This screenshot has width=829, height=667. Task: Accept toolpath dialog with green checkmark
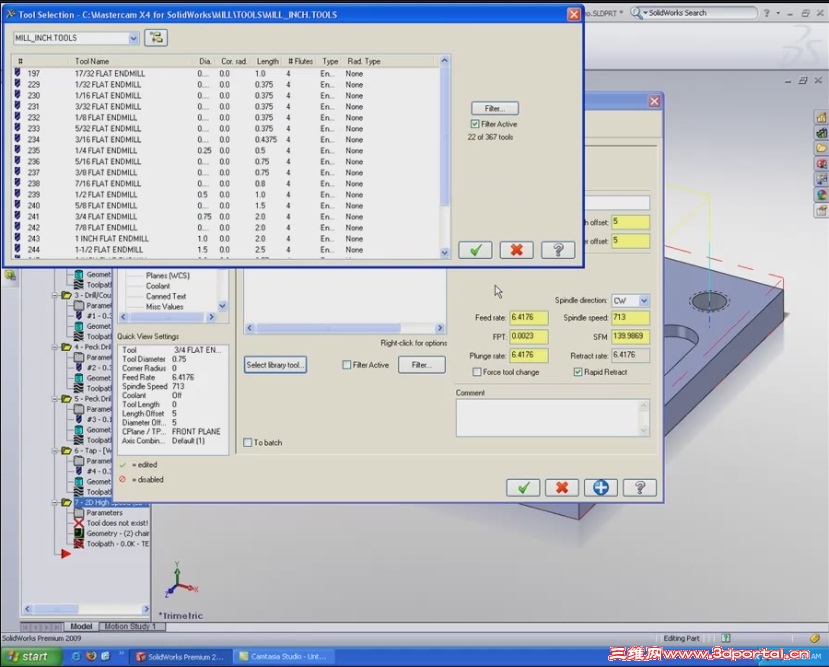tap(523, 487)
